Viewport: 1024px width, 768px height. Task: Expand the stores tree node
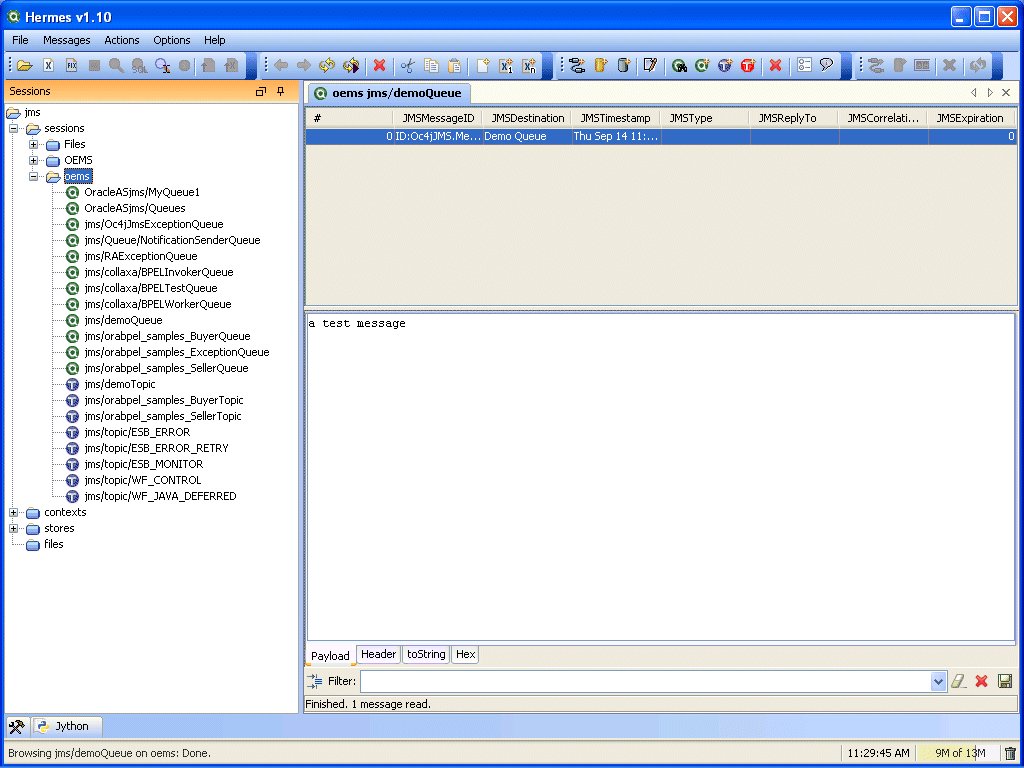pos(13,528)
